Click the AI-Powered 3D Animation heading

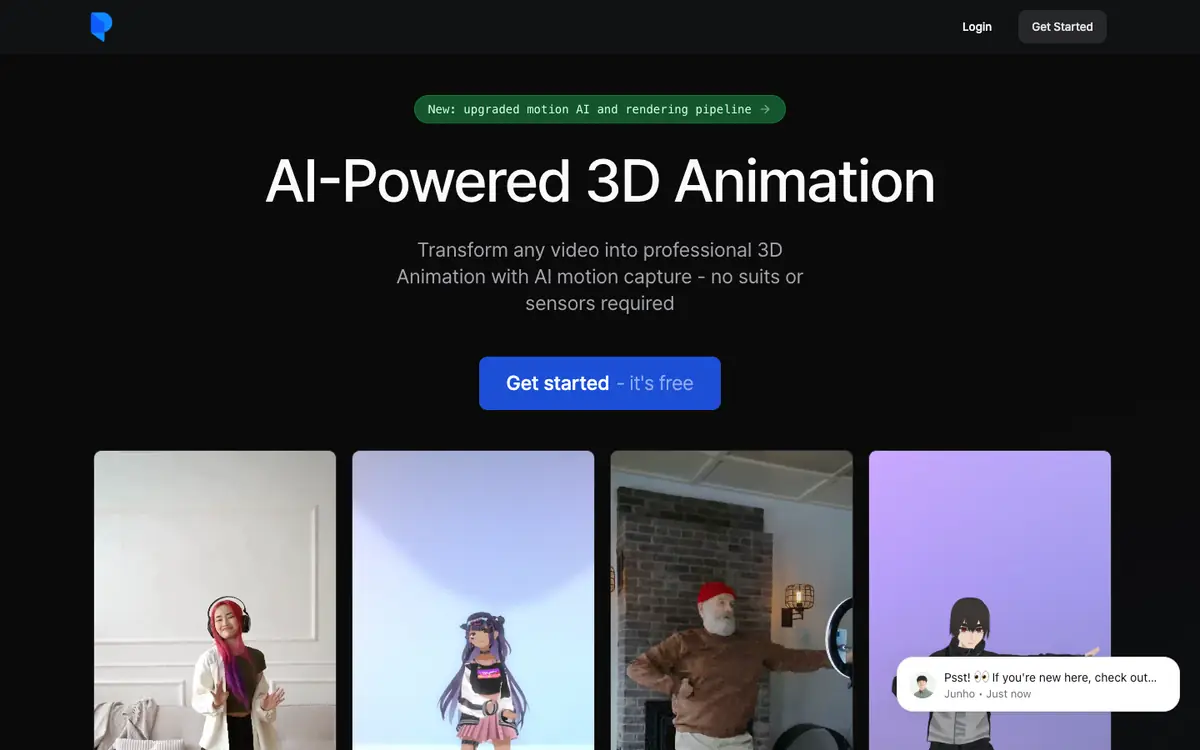pos(600,181)
